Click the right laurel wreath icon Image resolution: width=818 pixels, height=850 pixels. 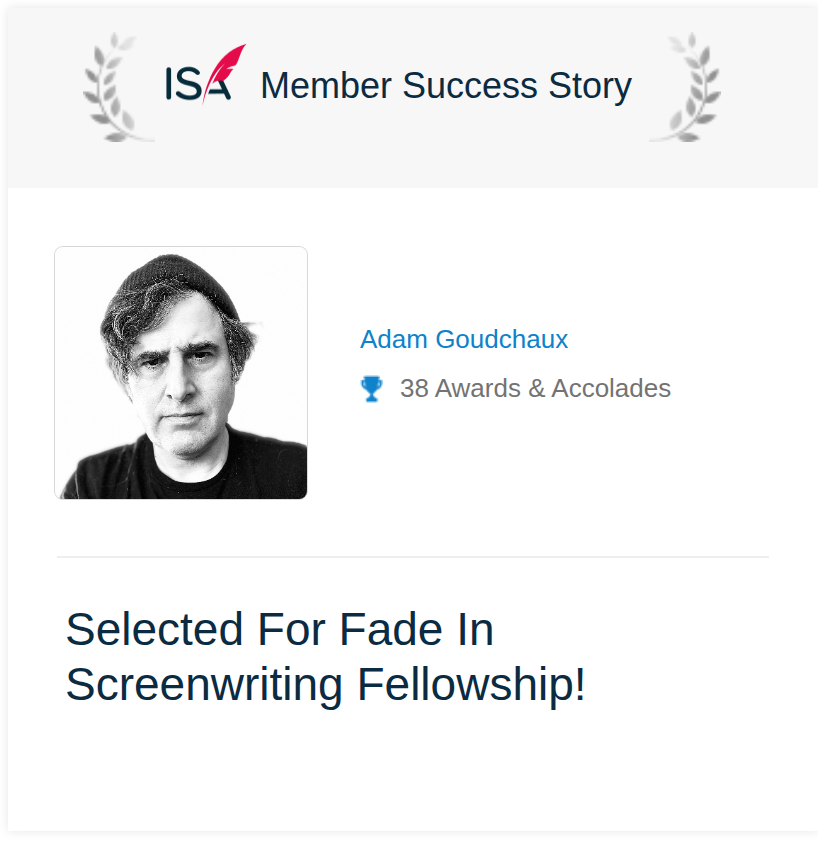coord(685,87)
